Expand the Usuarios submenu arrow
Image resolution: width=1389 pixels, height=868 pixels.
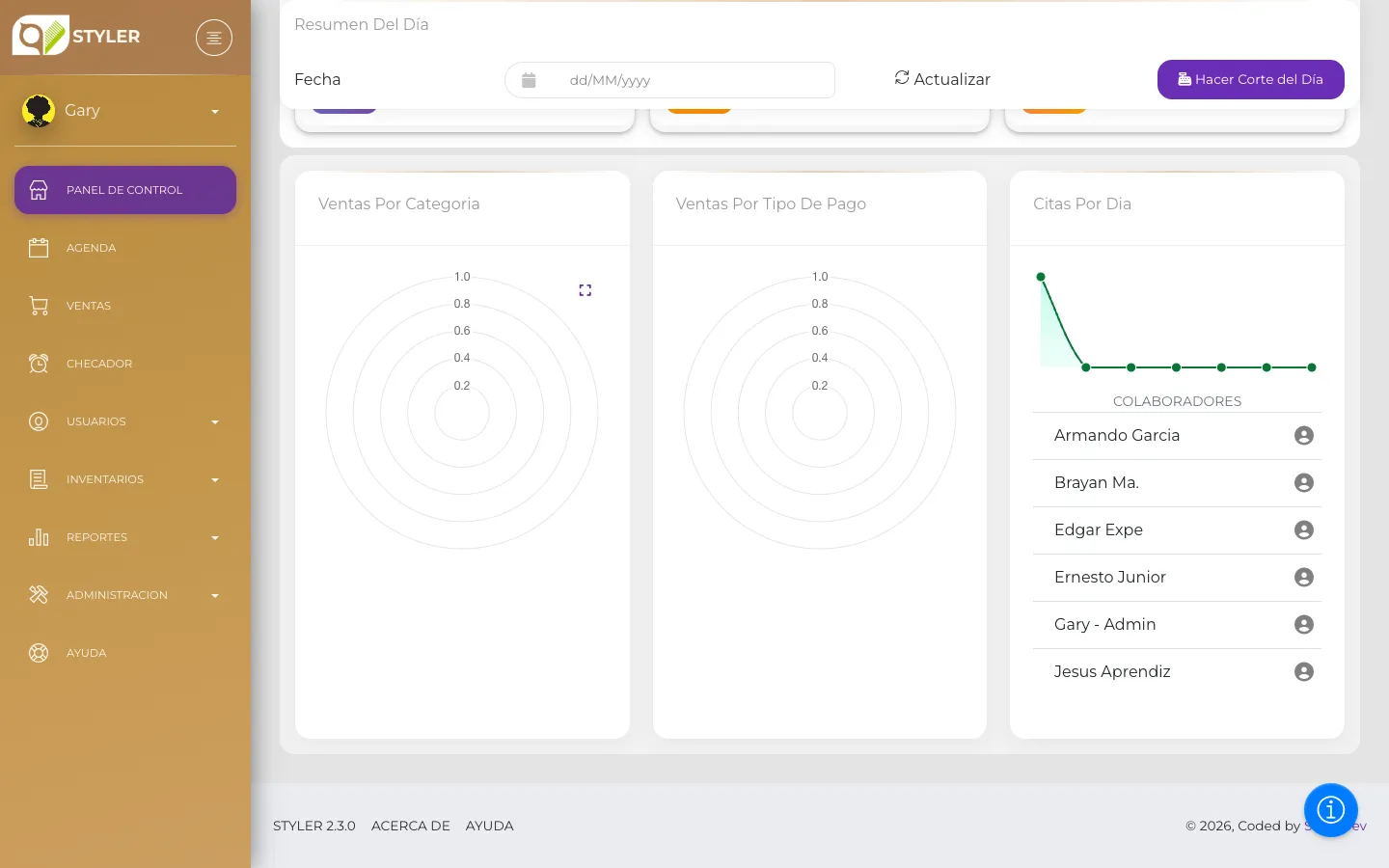tap(215, 422)
